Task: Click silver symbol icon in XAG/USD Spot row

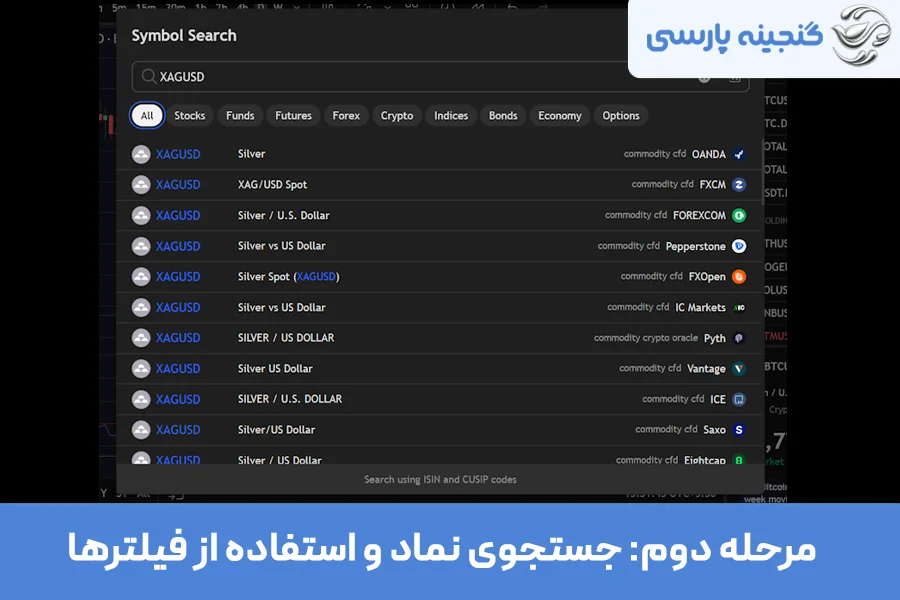Action: [x=141, y=184]
